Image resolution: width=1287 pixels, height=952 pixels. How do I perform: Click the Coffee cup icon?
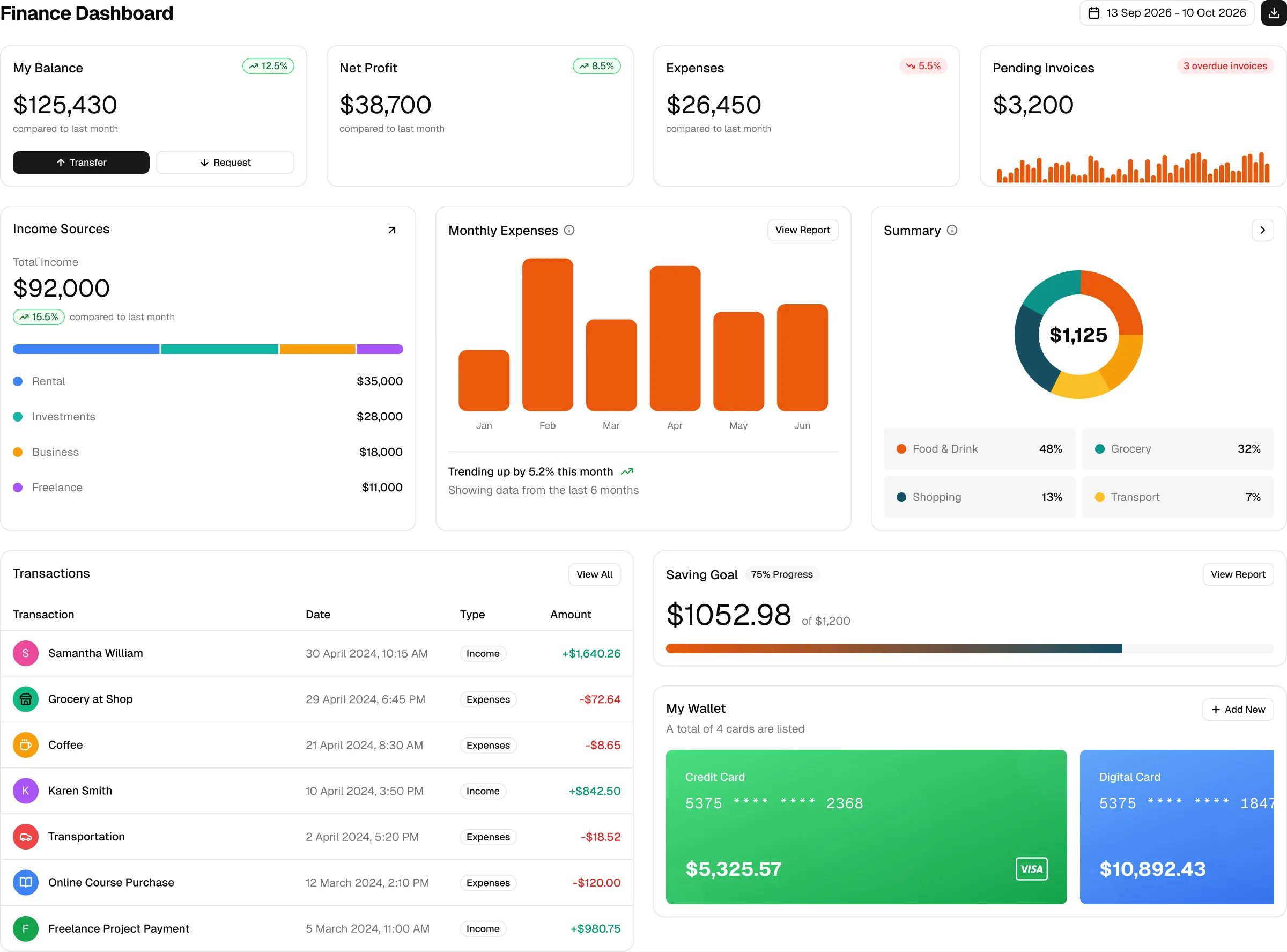[x=25, y=744]
